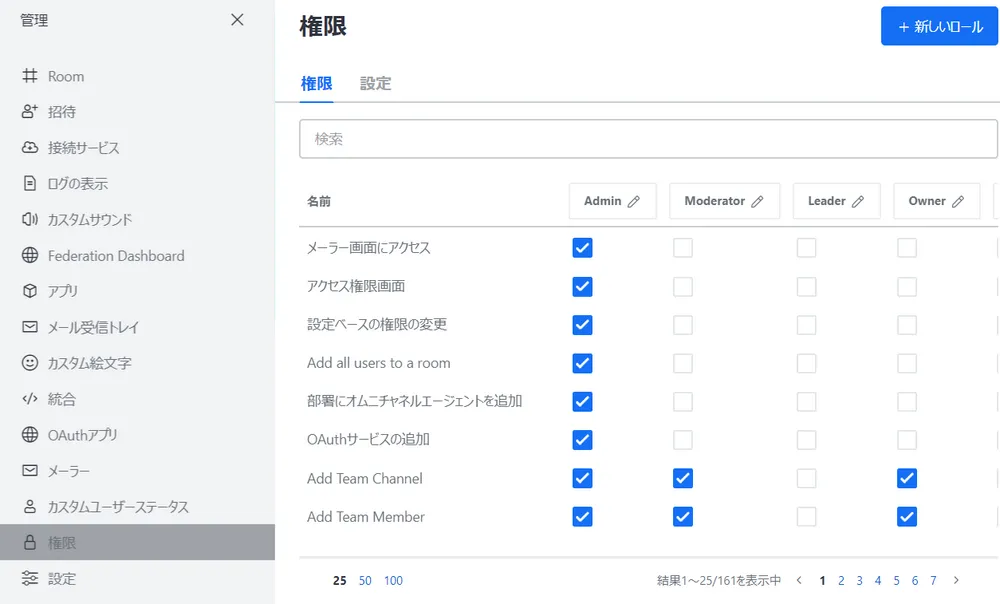Click the Owner role button
Image resolution: width=1000 pixels, height=604 pixels.
(937, 201)
